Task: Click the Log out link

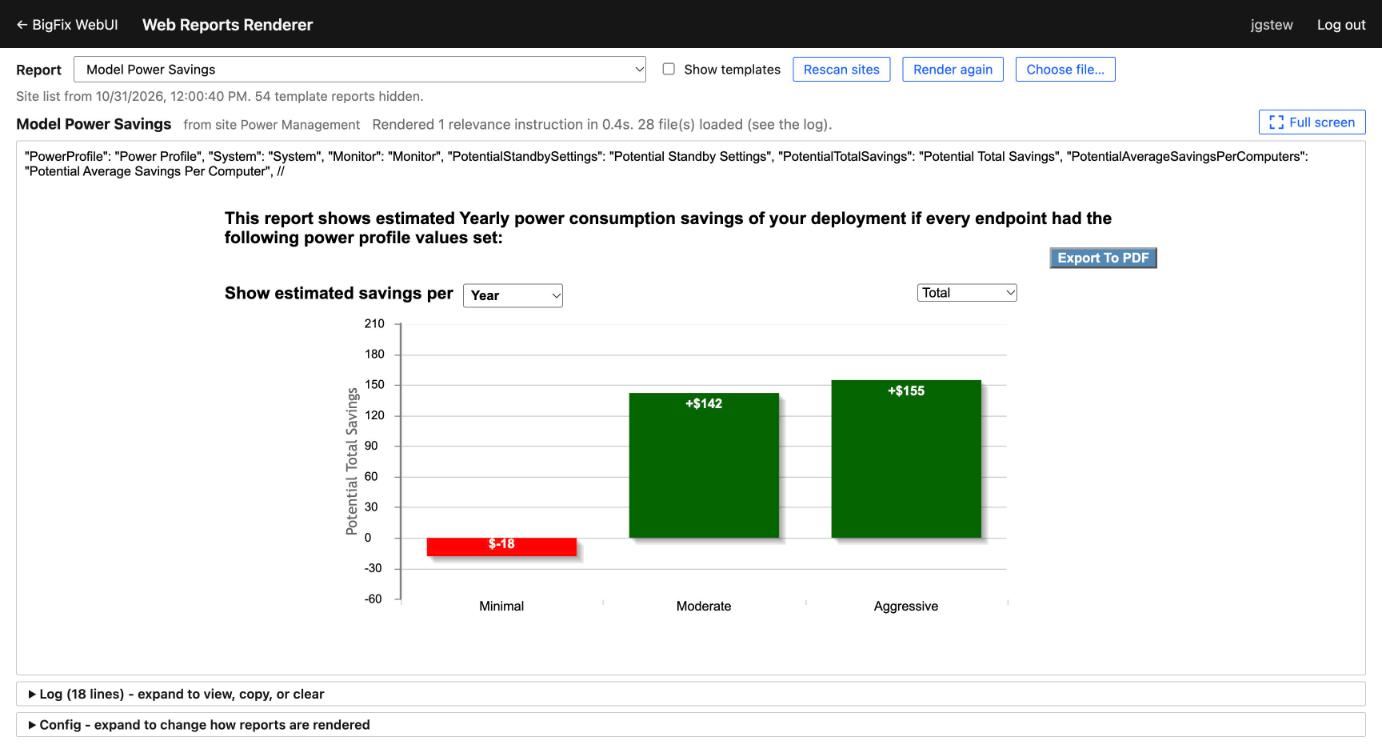Action: point(1341,25)
